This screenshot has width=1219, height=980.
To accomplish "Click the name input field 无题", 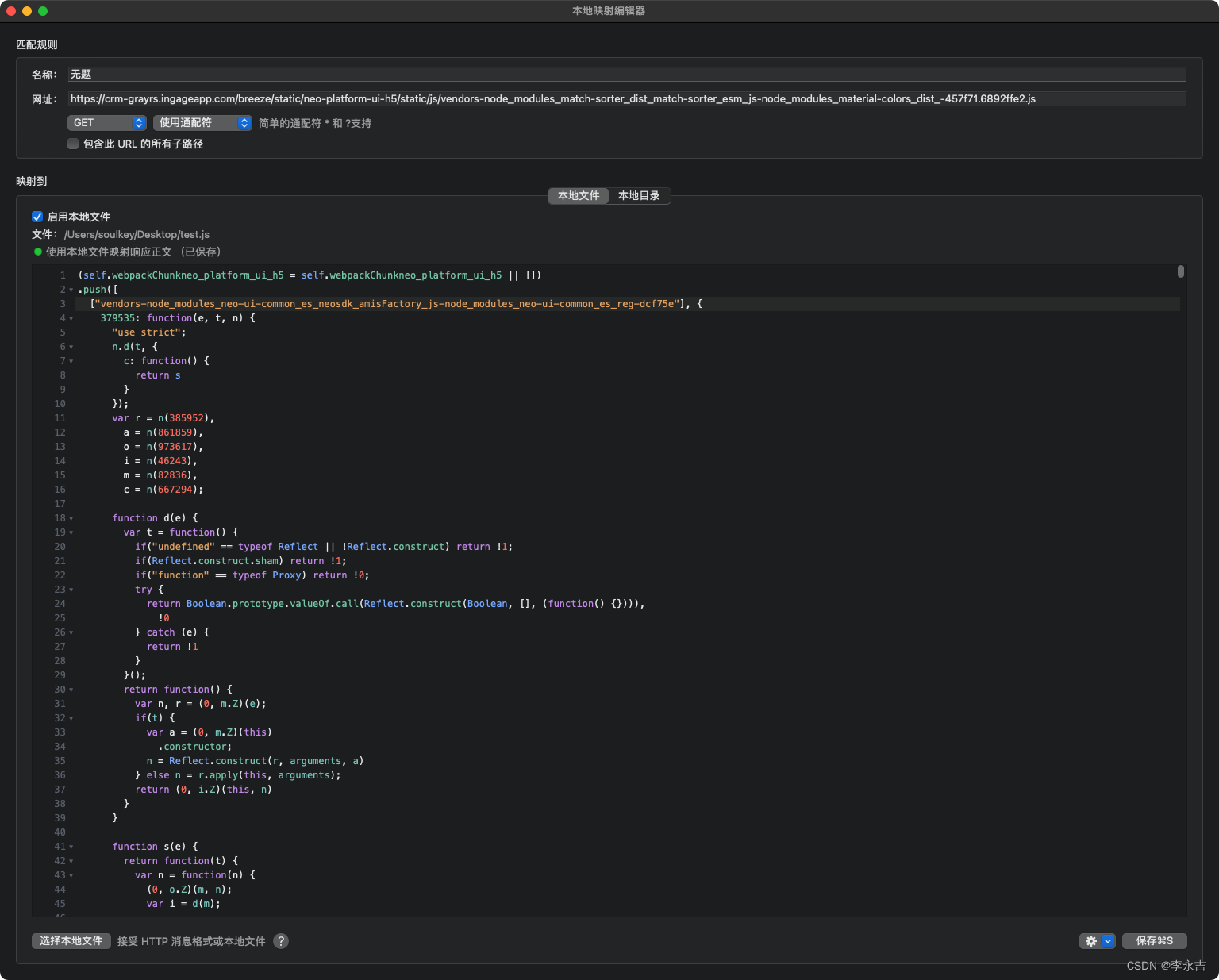I will click(x=627, y=75).
